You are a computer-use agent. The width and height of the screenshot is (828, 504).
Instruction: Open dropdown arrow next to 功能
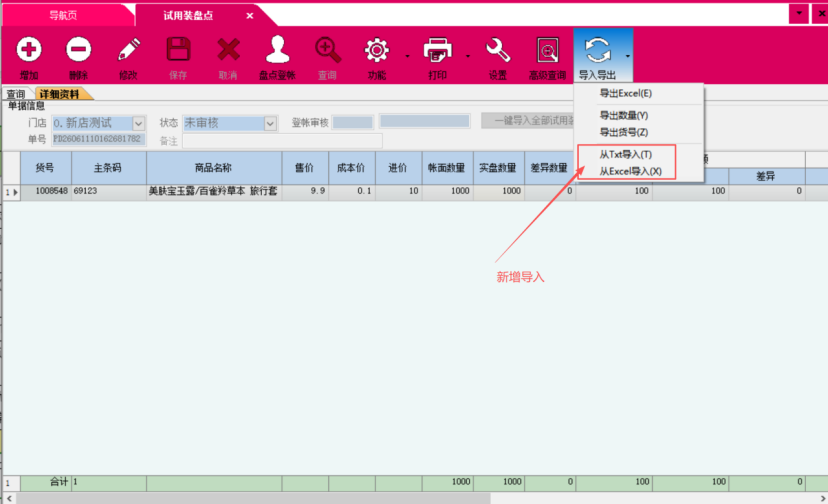407,55
